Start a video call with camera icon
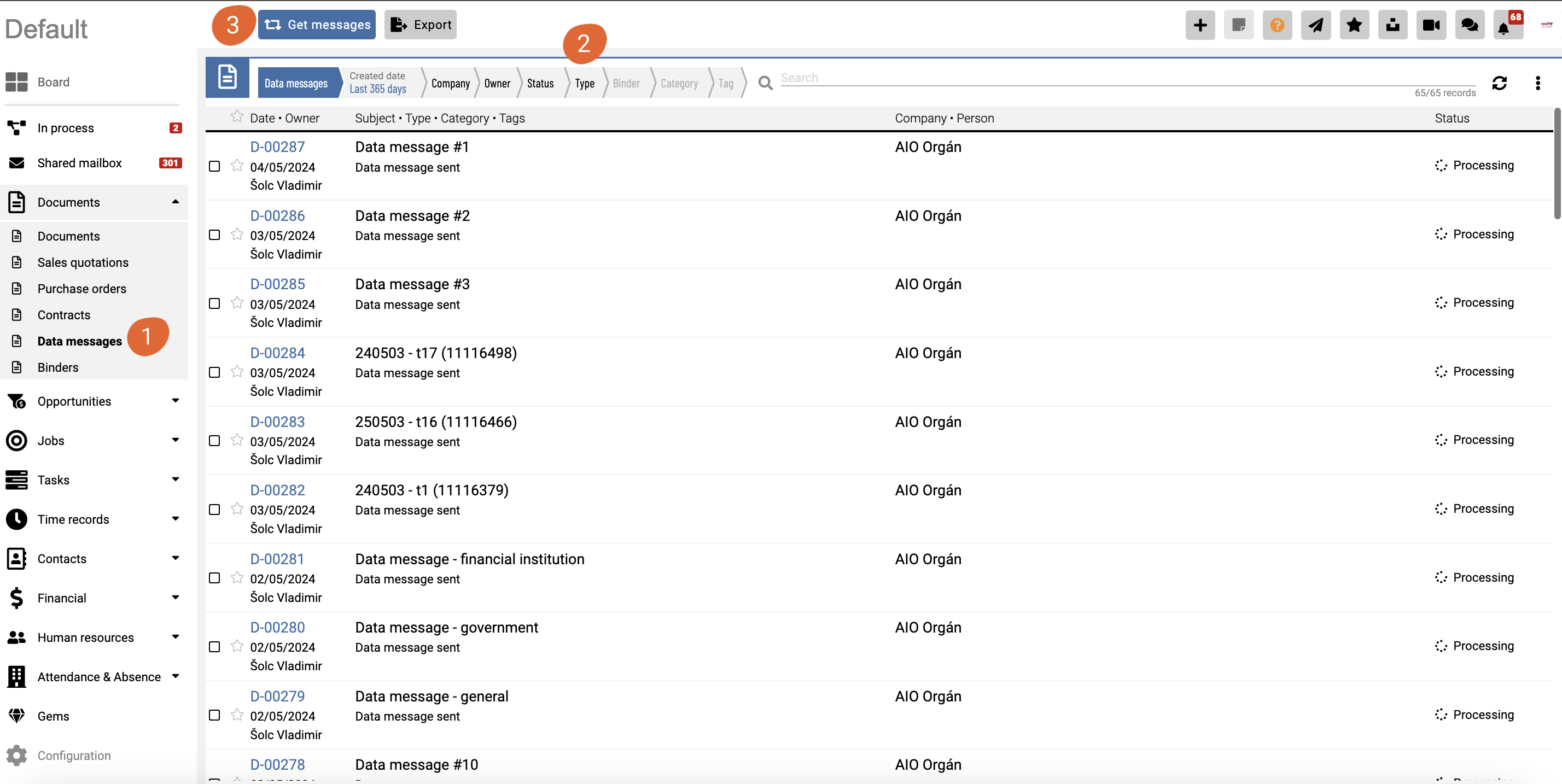This screenshot has height=784, width=1562. (x=1431, y=25)
